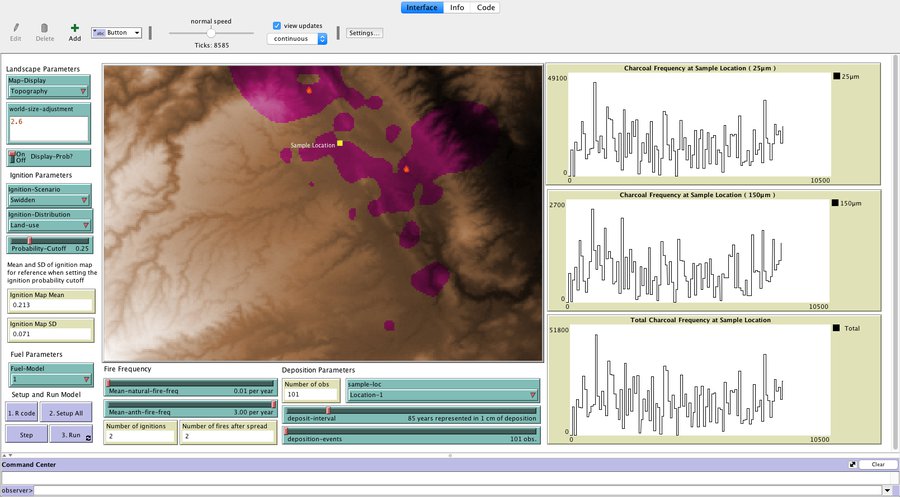Click the Sample Location map label
The height and width of the screenshot is (497, 900).
(313, 145)
